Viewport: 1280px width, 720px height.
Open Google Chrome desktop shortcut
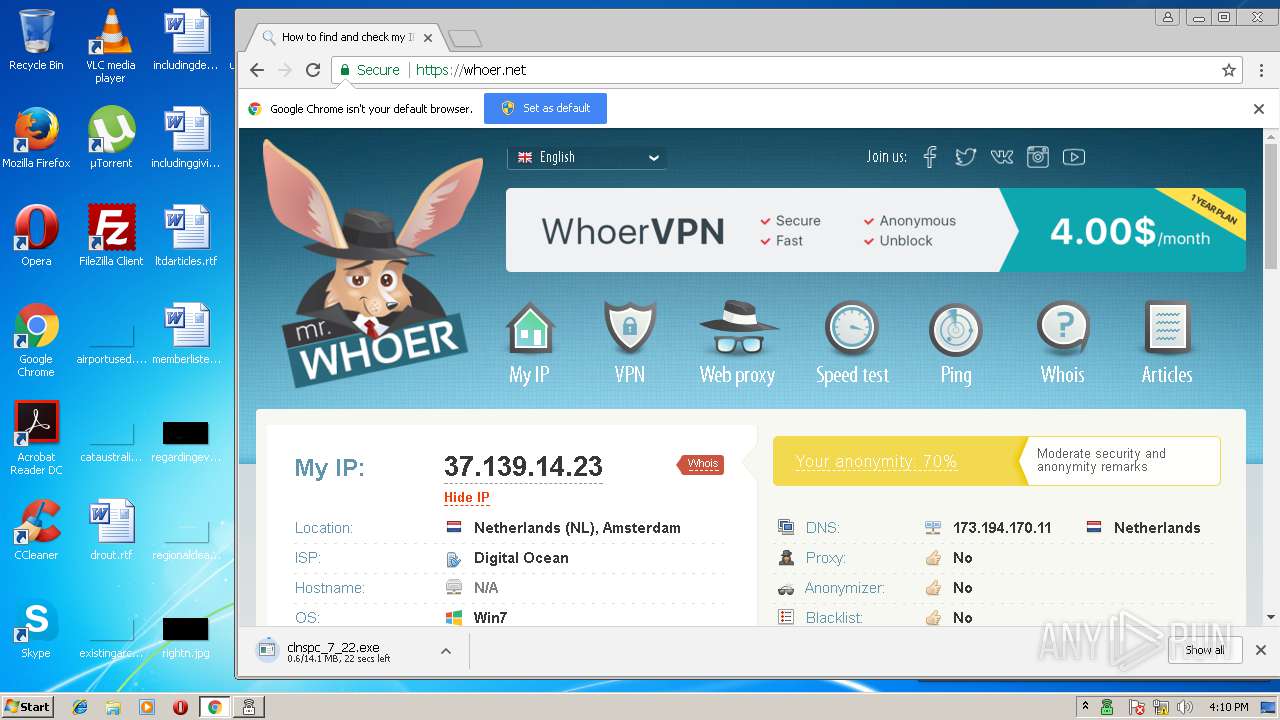(x=36, y=340)
